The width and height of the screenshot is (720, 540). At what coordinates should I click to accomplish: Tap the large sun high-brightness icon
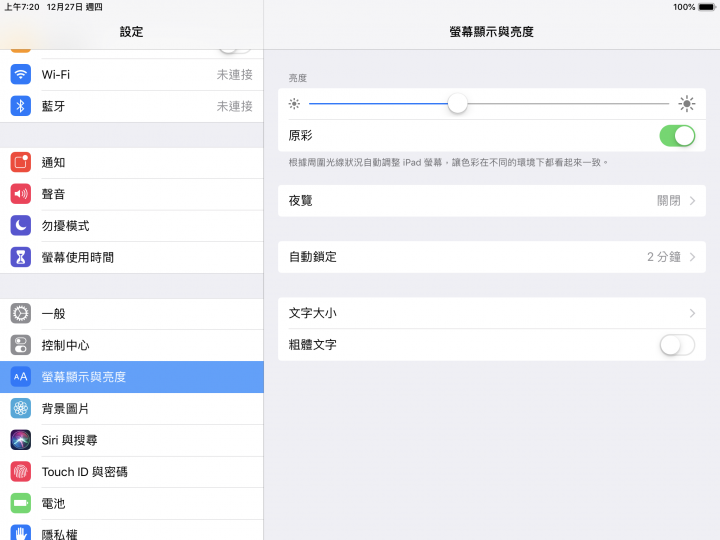(687, 104)
